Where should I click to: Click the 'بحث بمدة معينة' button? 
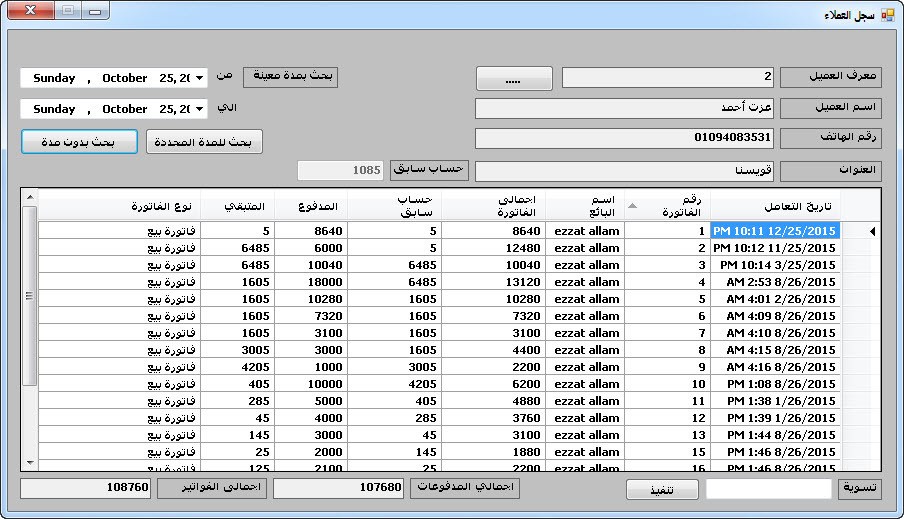[x=291, y=77]
